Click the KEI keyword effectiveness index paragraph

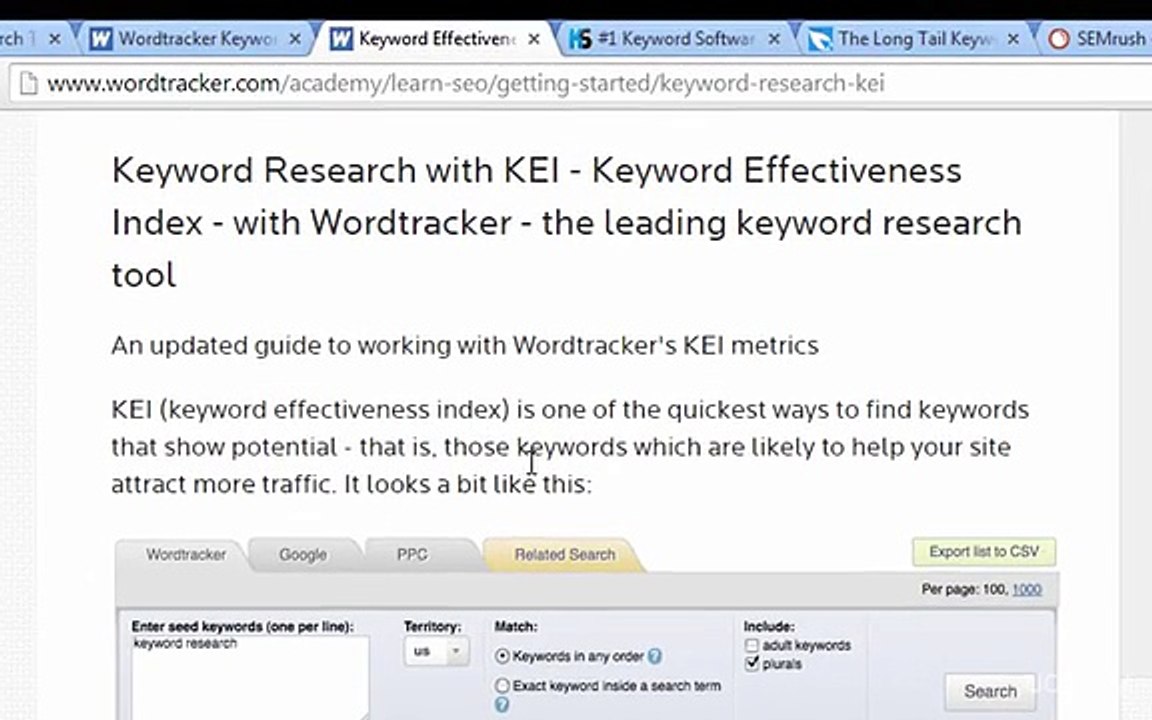pyautogui.click(x=570, y=446)
